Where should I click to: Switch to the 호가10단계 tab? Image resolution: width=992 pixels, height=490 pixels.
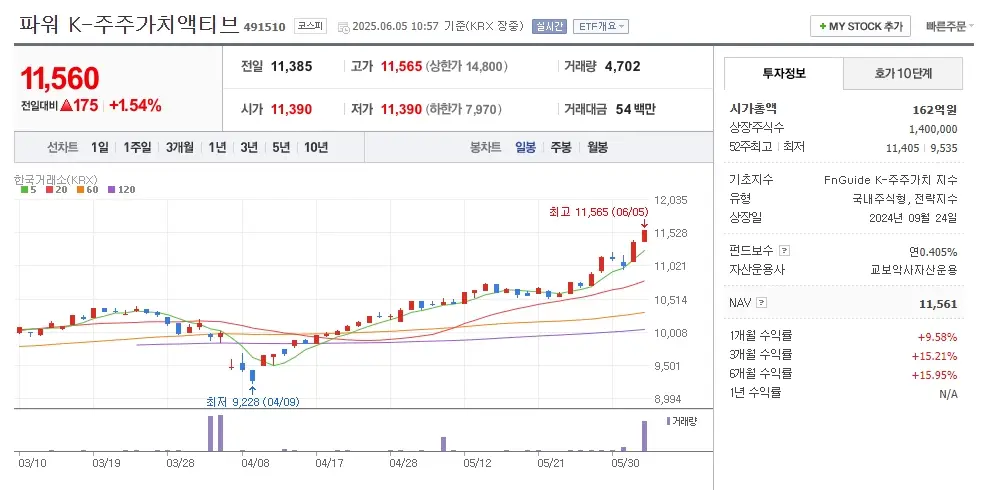click(903, 73)
